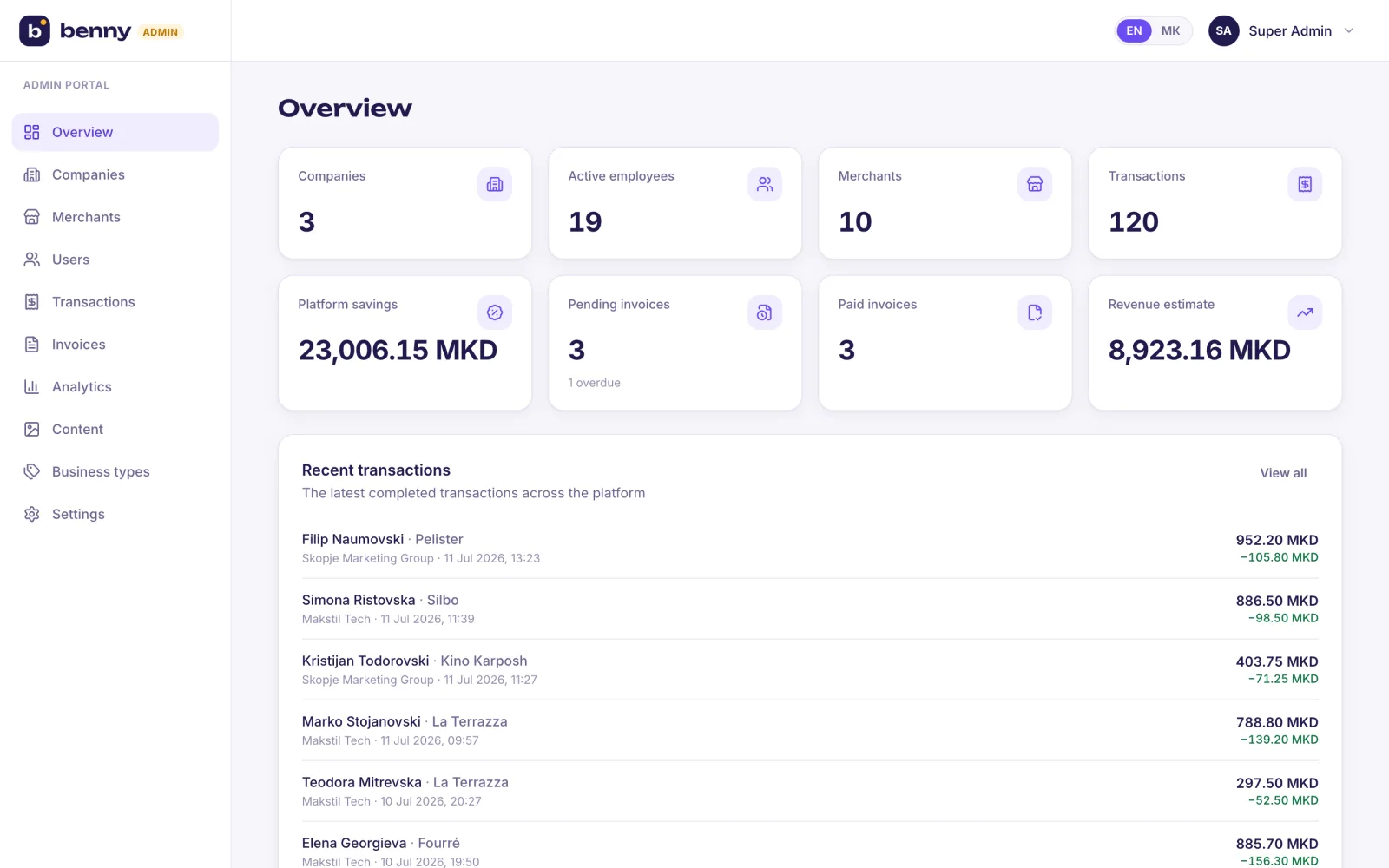Click the Invoices document icon in sidebar

32,345
